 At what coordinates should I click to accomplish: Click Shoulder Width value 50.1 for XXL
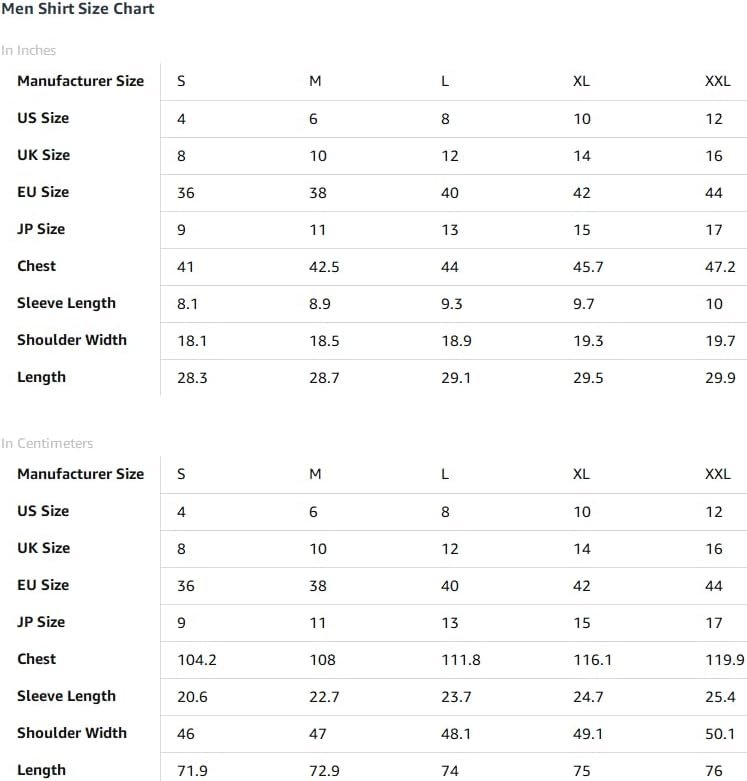point(720,734)
